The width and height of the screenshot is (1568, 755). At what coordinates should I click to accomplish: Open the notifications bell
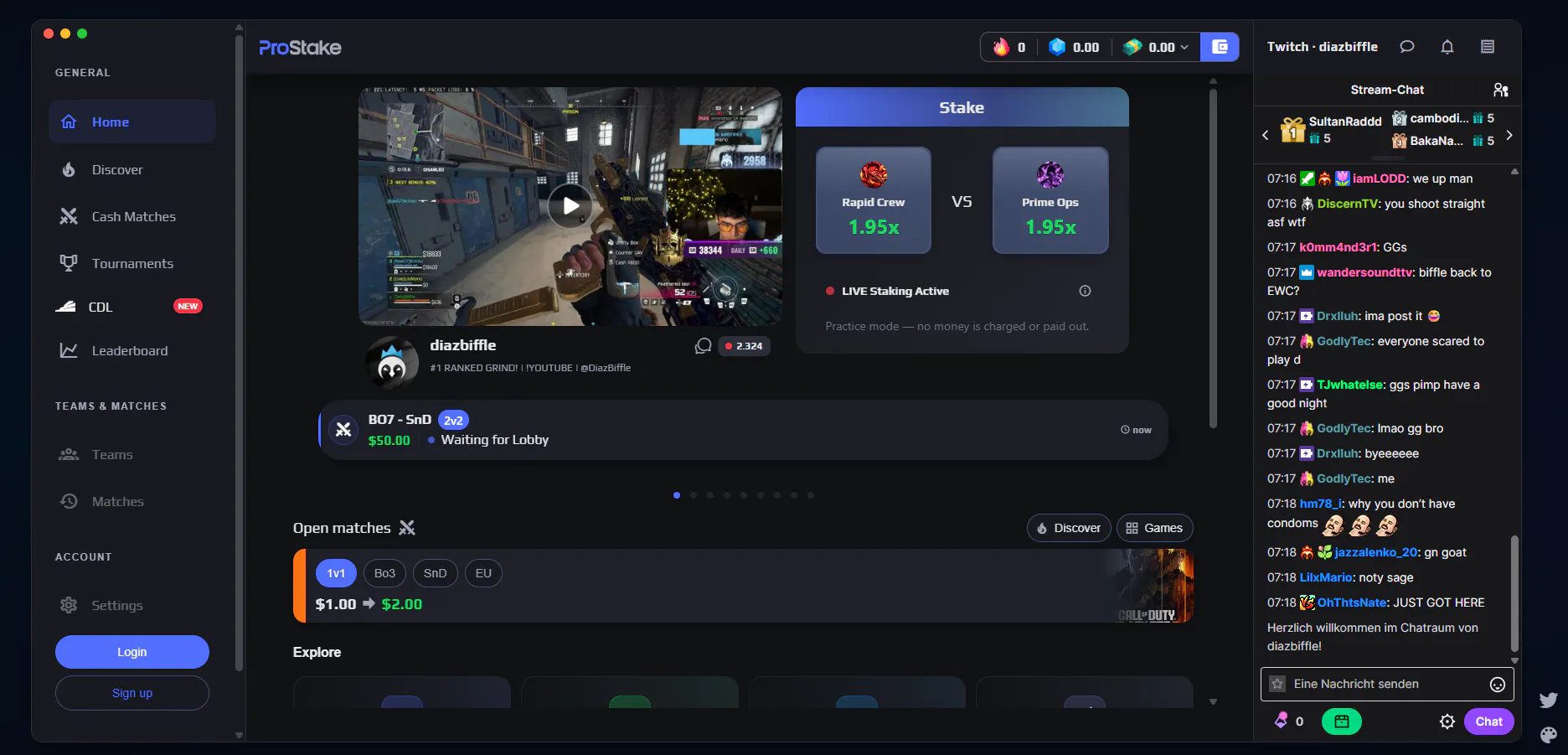tap(1447, 47)
